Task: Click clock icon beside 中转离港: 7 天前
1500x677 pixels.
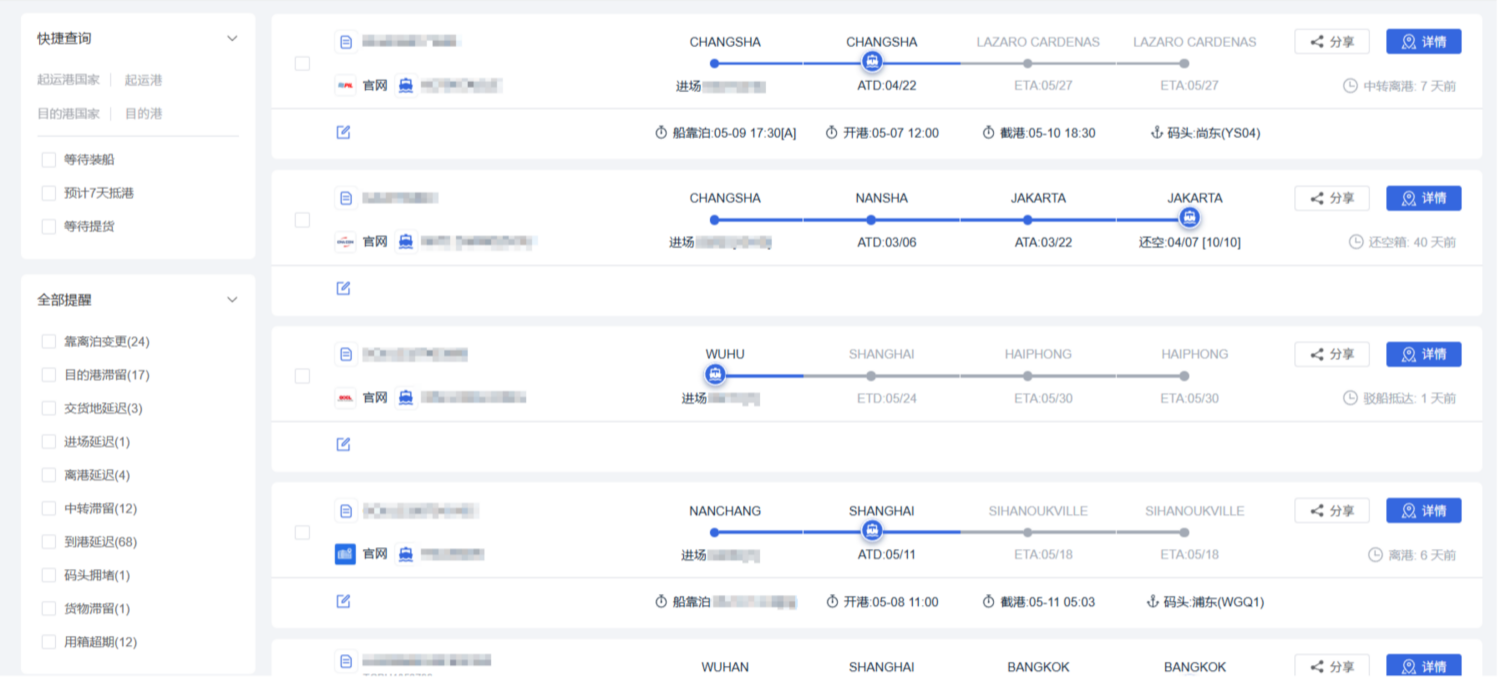Action: (1350, 86)
